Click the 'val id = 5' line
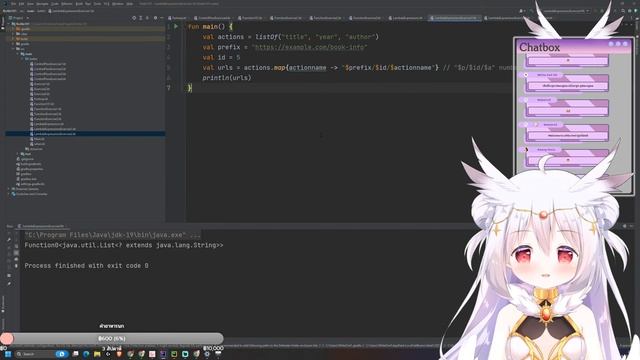This screenshot has height=360, width=640. pyautogui.click(x=221, y=57)
